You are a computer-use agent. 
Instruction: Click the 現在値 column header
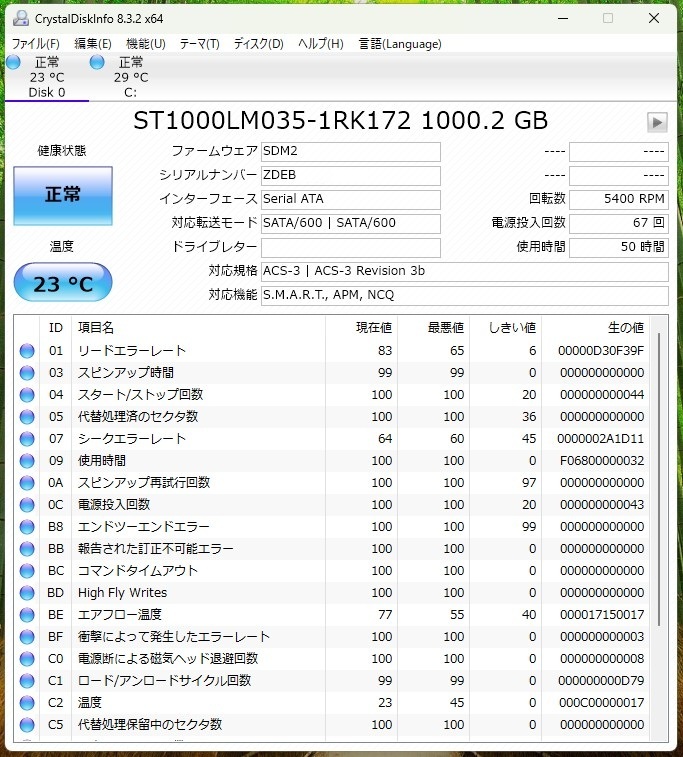tap(362, 328)
